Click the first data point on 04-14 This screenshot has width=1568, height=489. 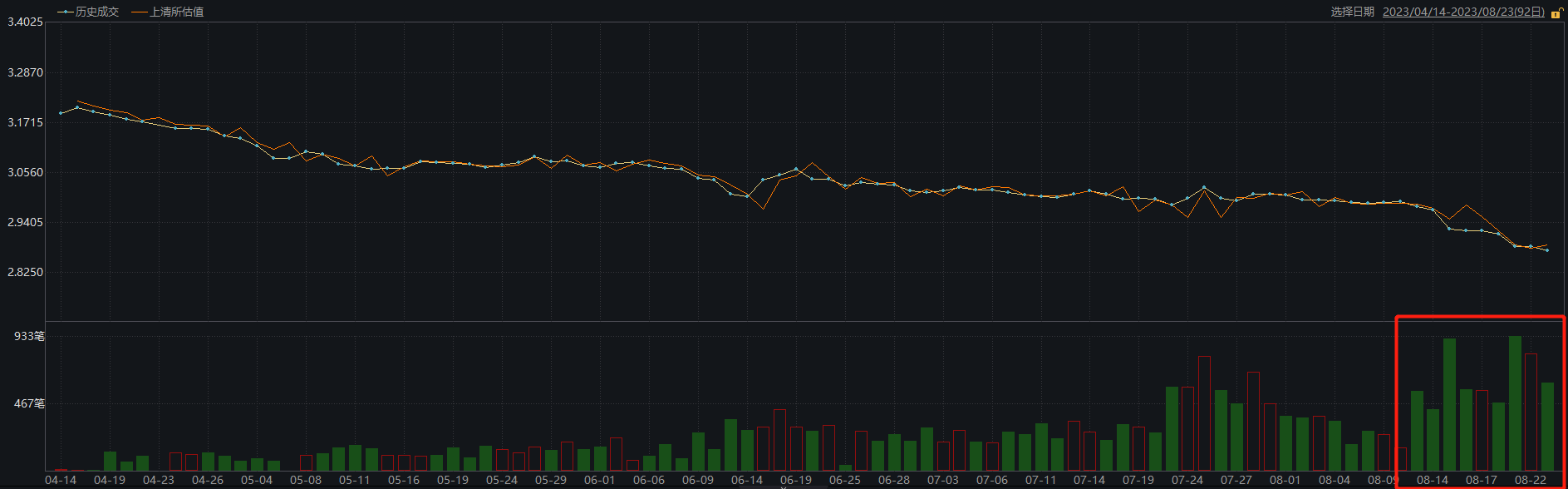coord(61,113)
